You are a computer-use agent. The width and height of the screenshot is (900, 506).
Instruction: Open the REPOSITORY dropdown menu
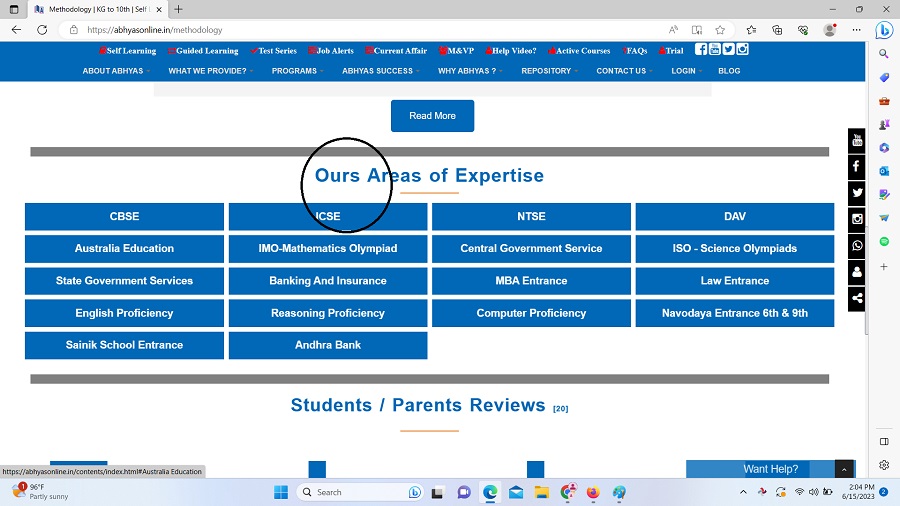(549, 71)
